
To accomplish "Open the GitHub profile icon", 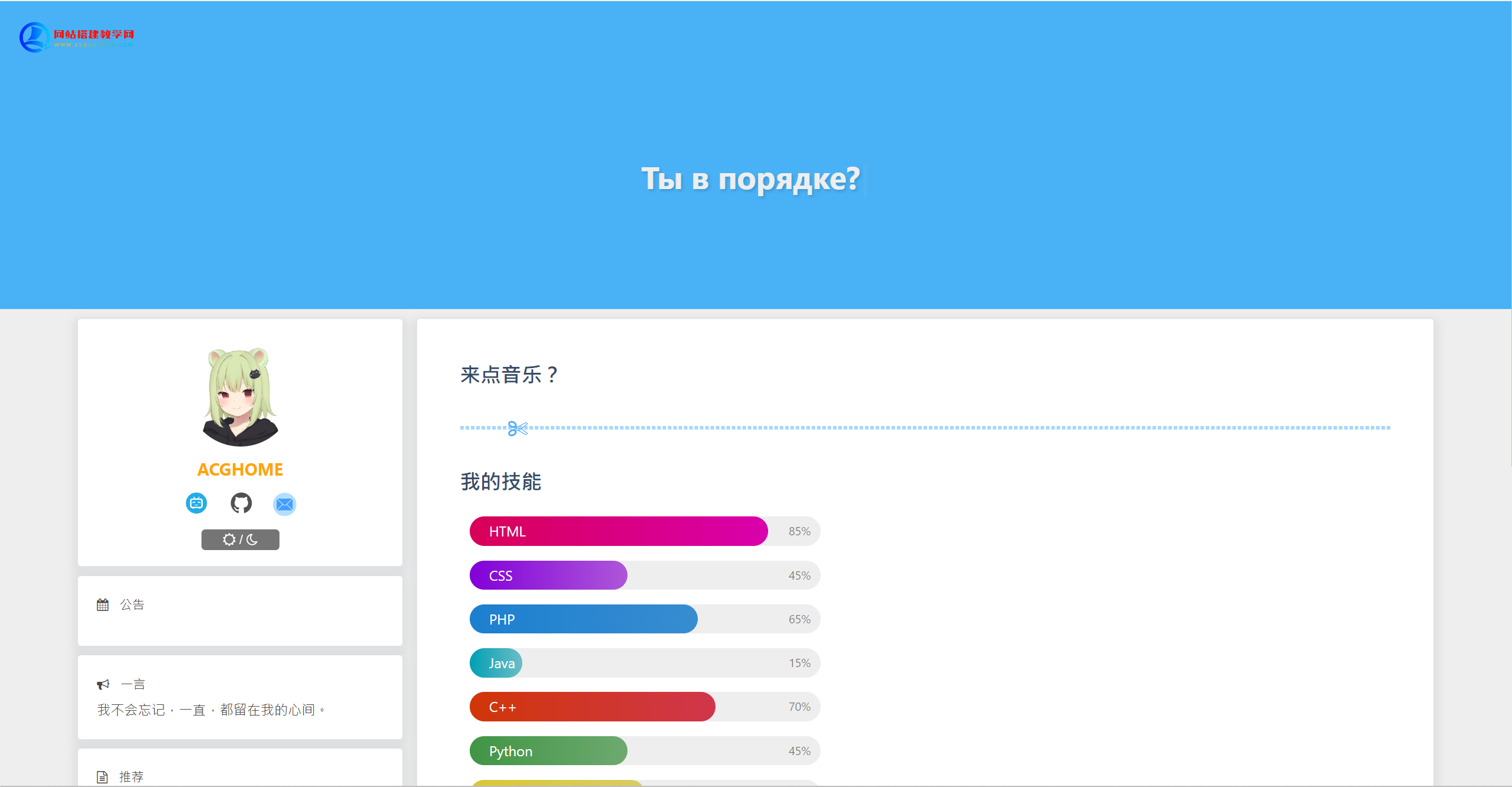I will click(240, 503).
